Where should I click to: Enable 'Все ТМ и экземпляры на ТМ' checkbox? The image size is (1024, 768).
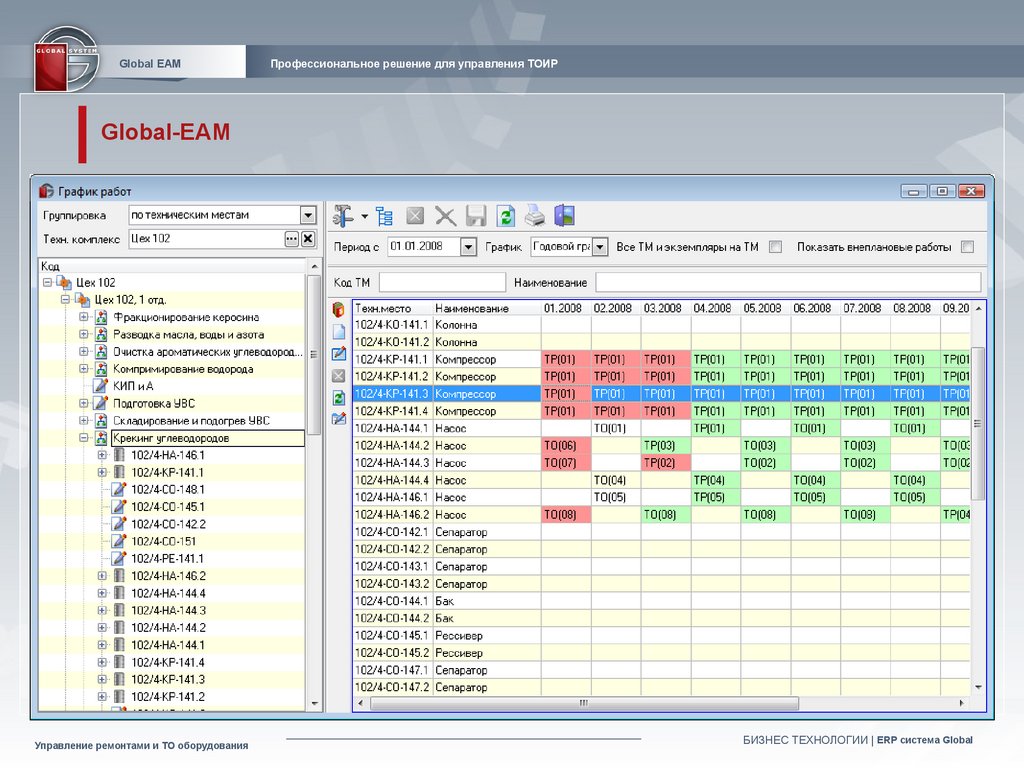[x=775, y=247]
